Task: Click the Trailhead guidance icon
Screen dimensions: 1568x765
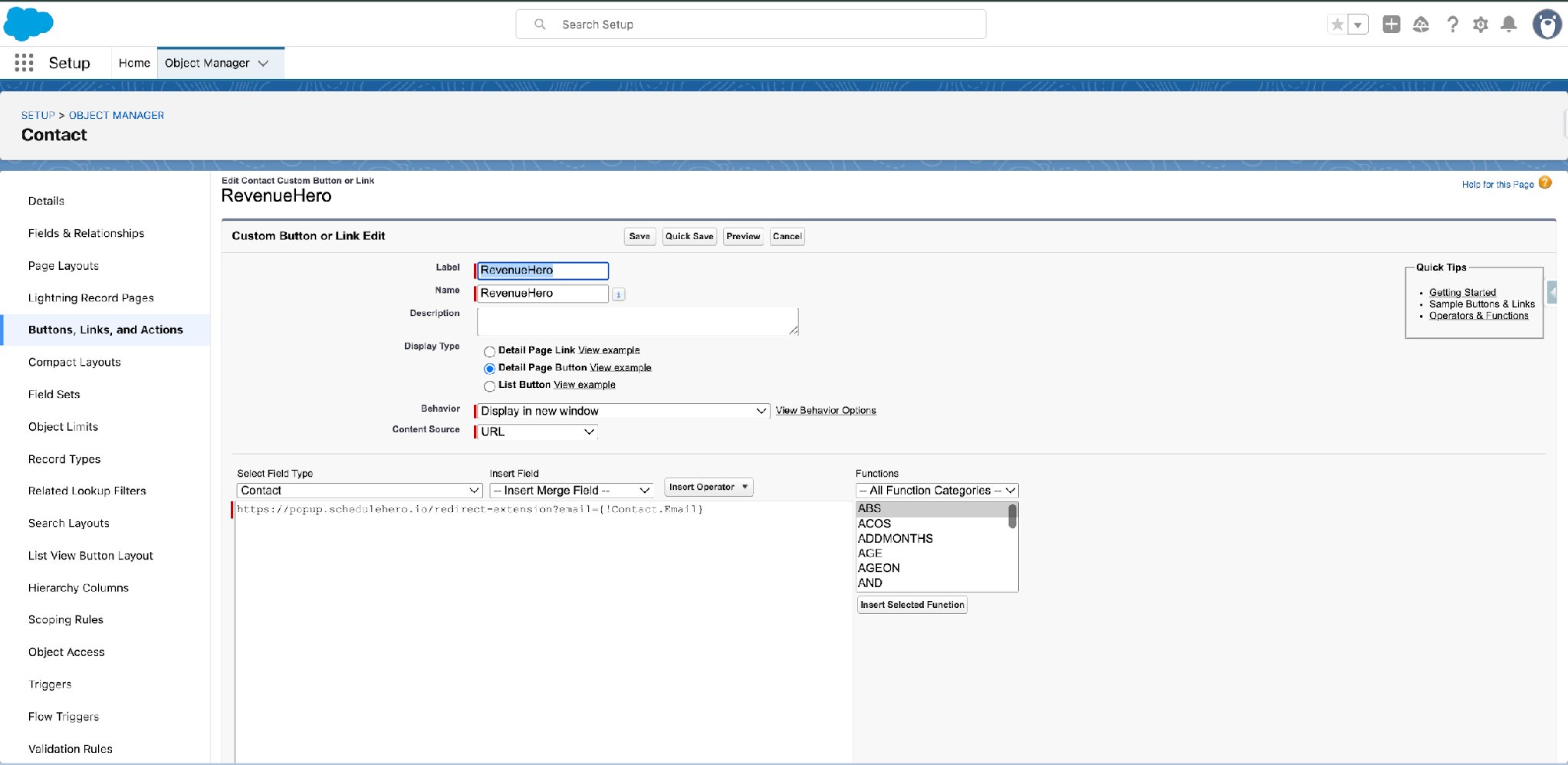Action: 1421,25
